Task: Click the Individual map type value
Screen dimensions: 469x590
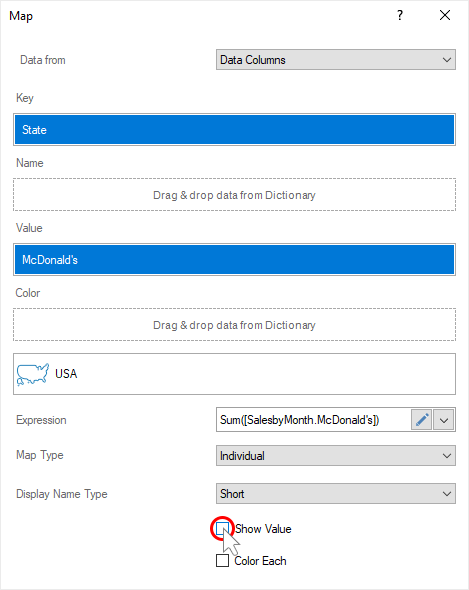Action: [242, 456]
